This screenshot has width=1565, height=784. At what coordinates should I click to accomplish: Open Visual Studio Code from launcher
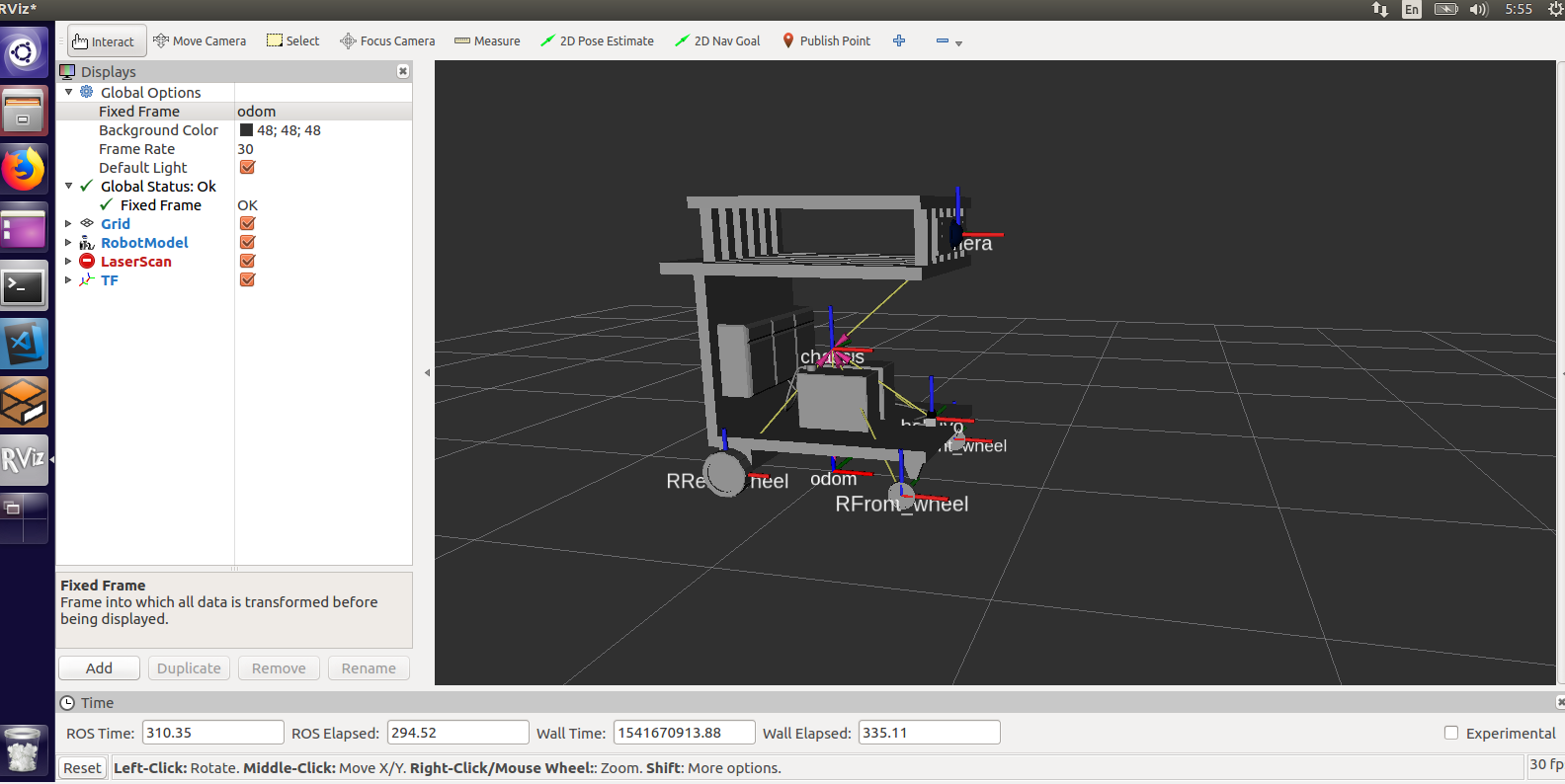tap(24, 345)
